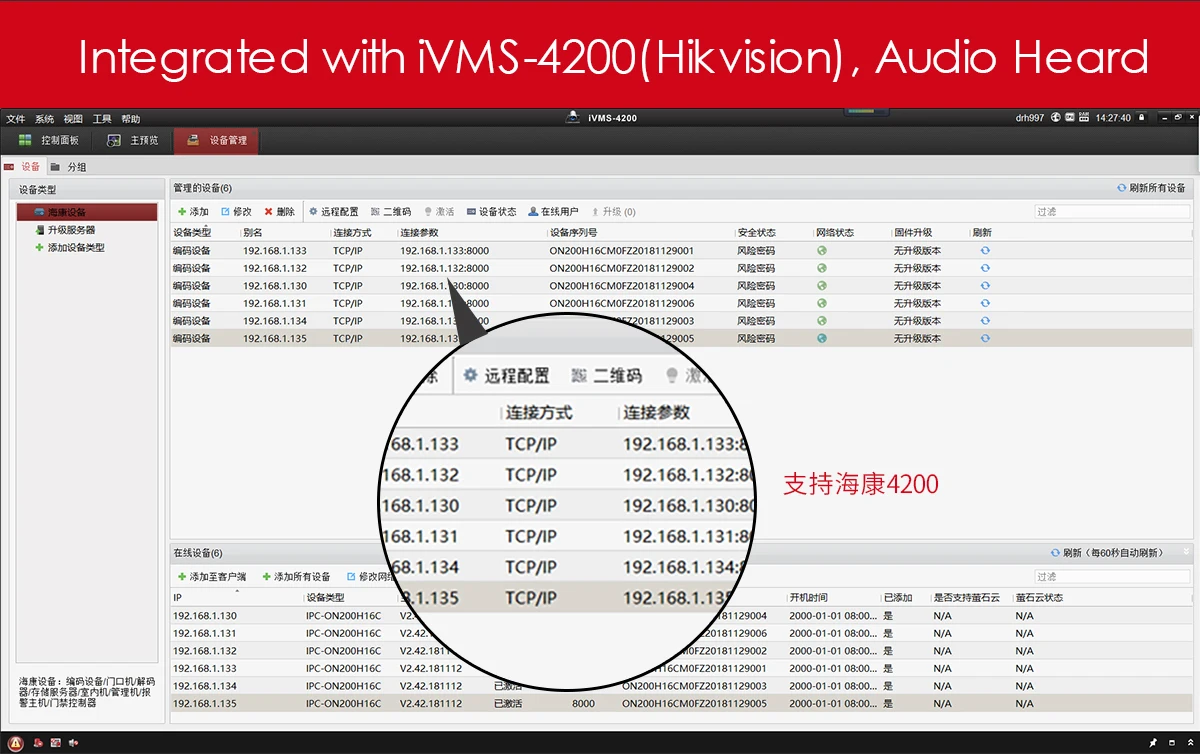This screenshot has height=754, width=1200.
Task: Click the 二维码 QR code button
Action: click(390, 212)
